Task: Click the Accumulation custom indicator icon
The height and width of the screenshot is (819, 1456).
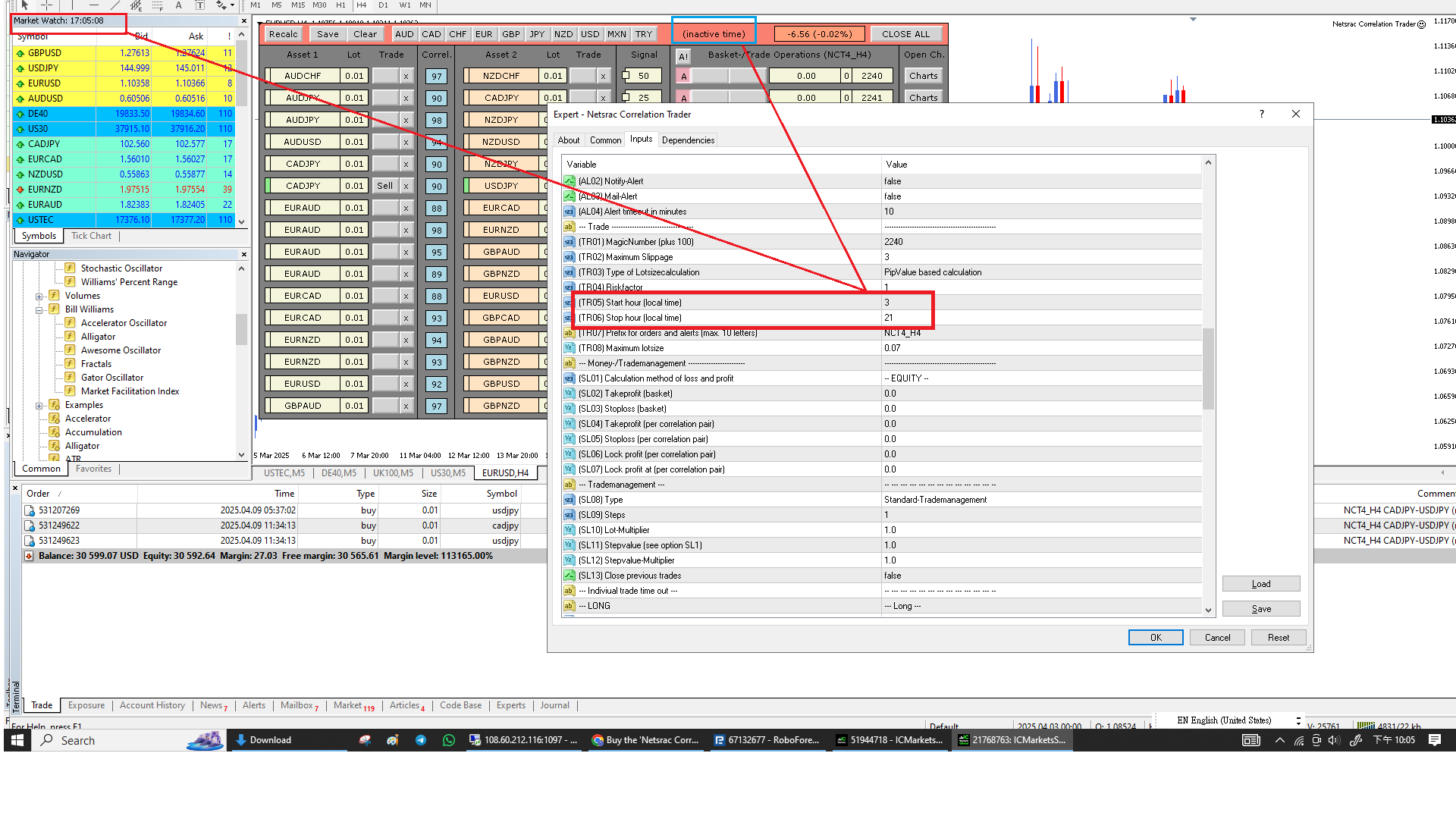Action: 54,432
